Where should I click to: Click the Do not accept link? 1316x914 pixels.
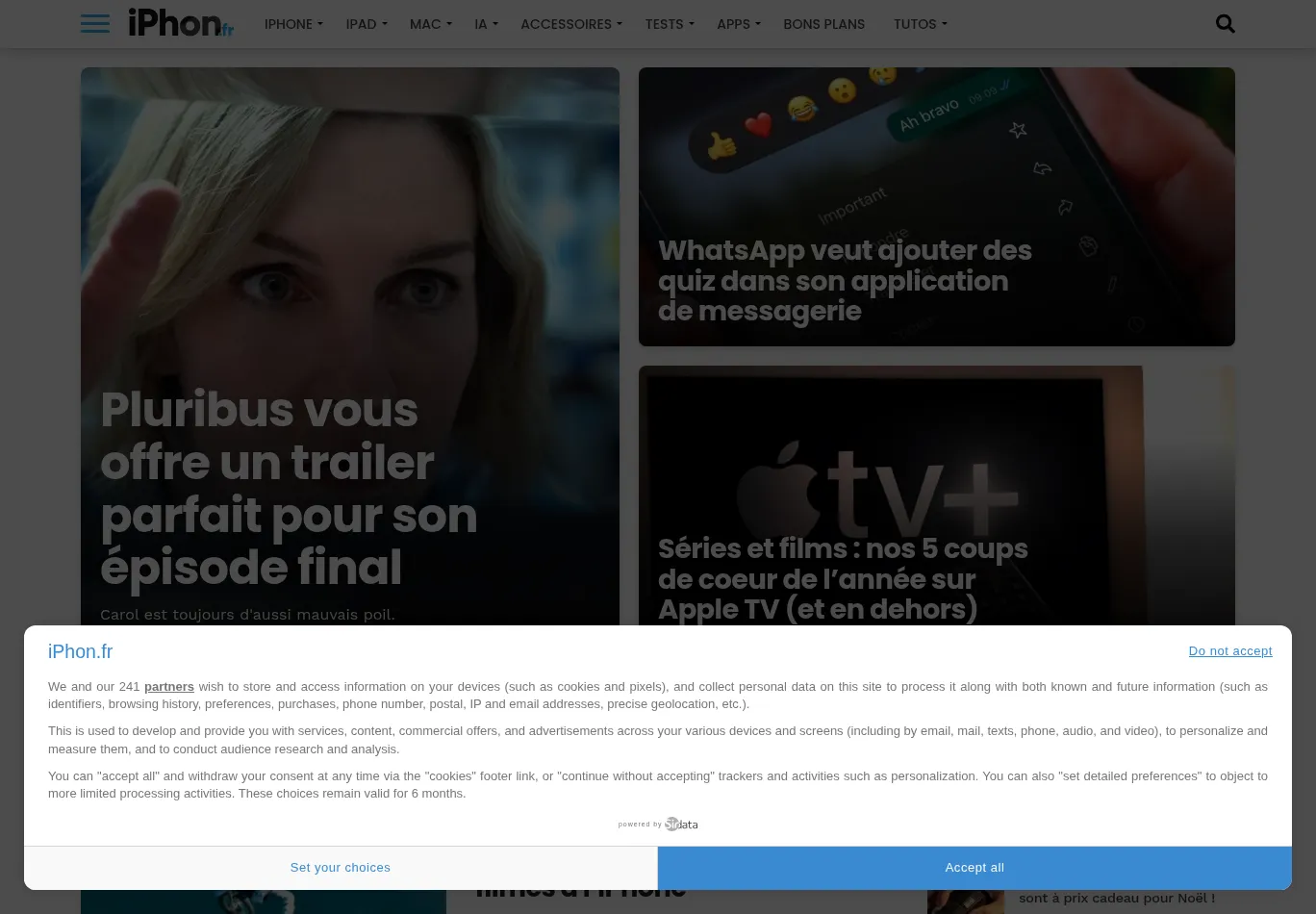tap(1229, 651)
